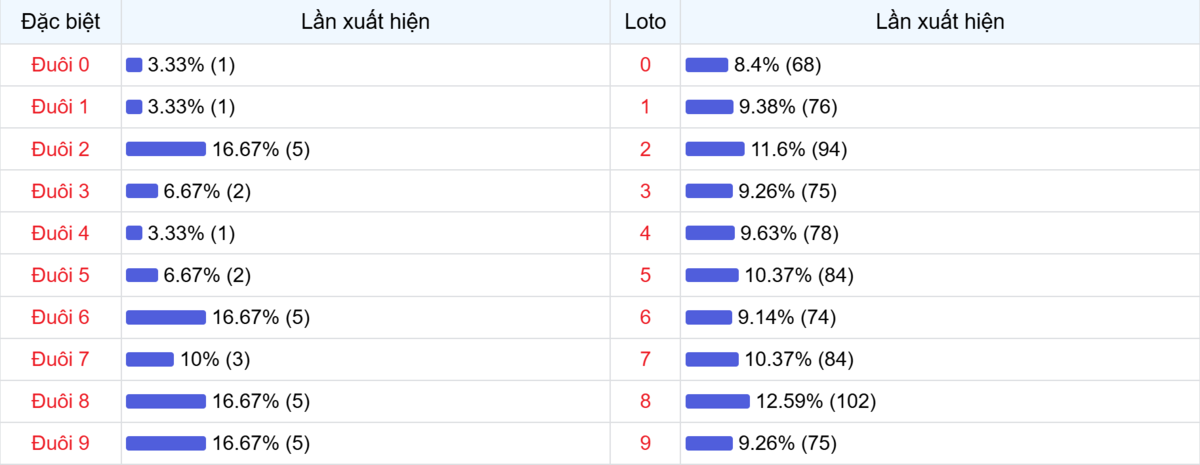Image resolution: width=1200 pixels, height=465 pixels.
Task: Click the 'Đặc biệt' column header
Action: 60,21
